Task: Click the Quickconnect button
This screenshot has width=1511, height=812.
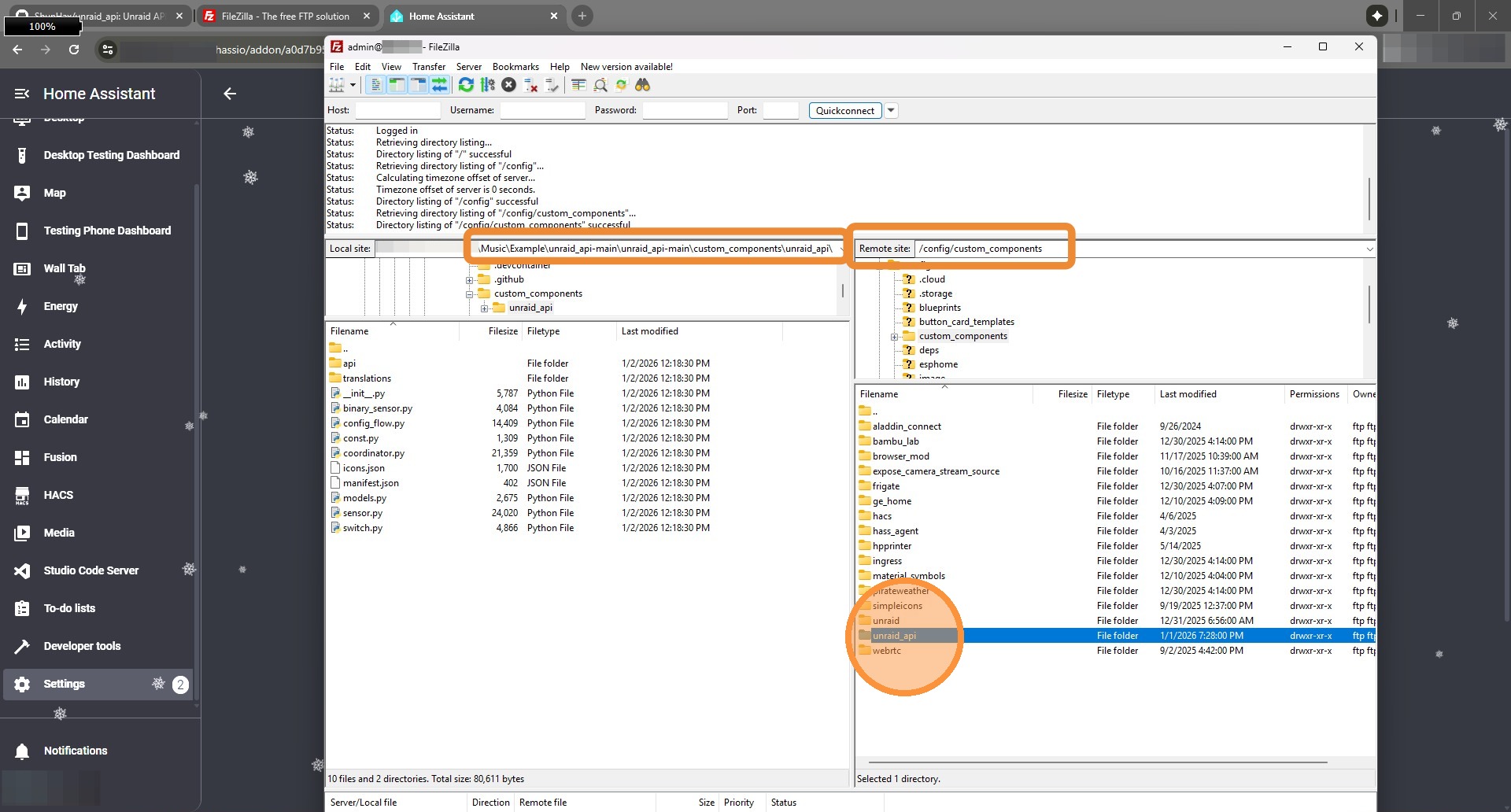Action: (844, 110)
